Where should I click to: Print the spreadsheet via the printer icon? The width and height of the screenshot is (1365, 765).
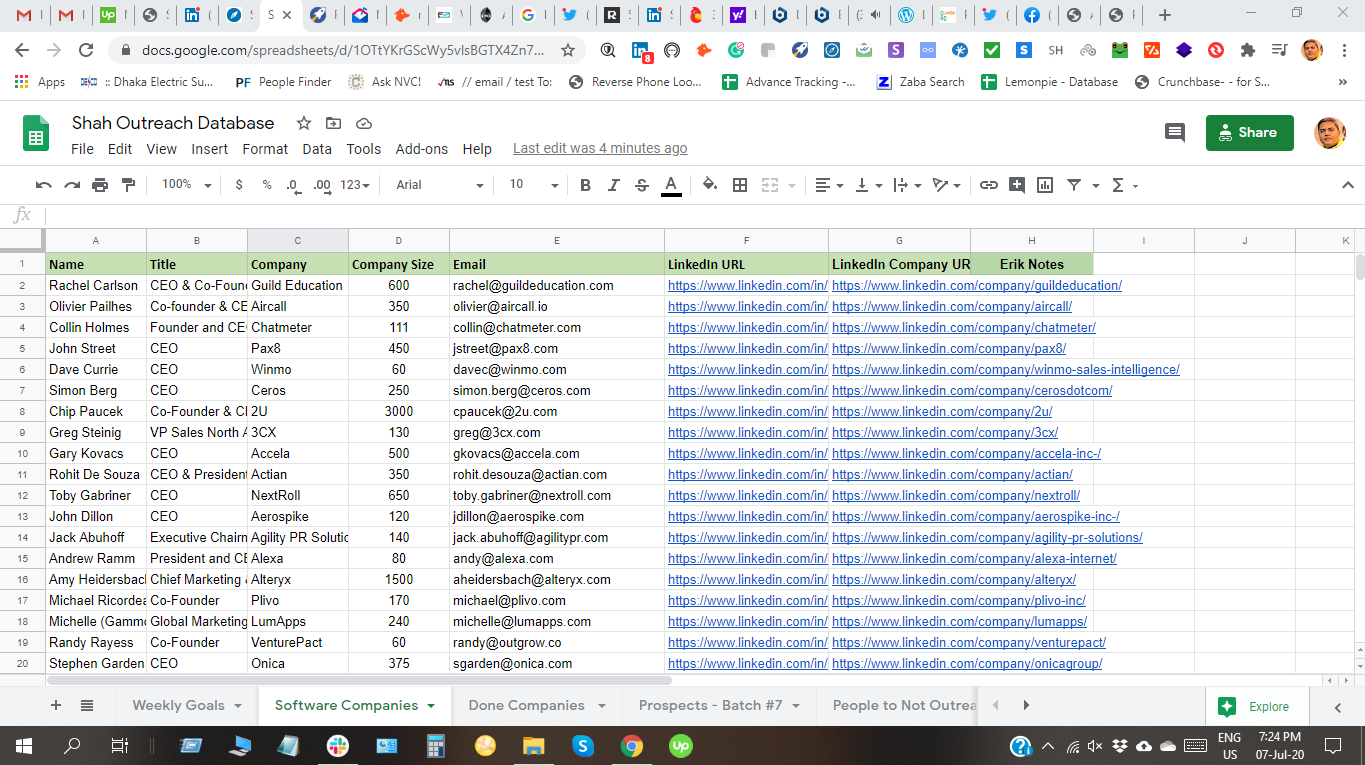click(100, 185)
